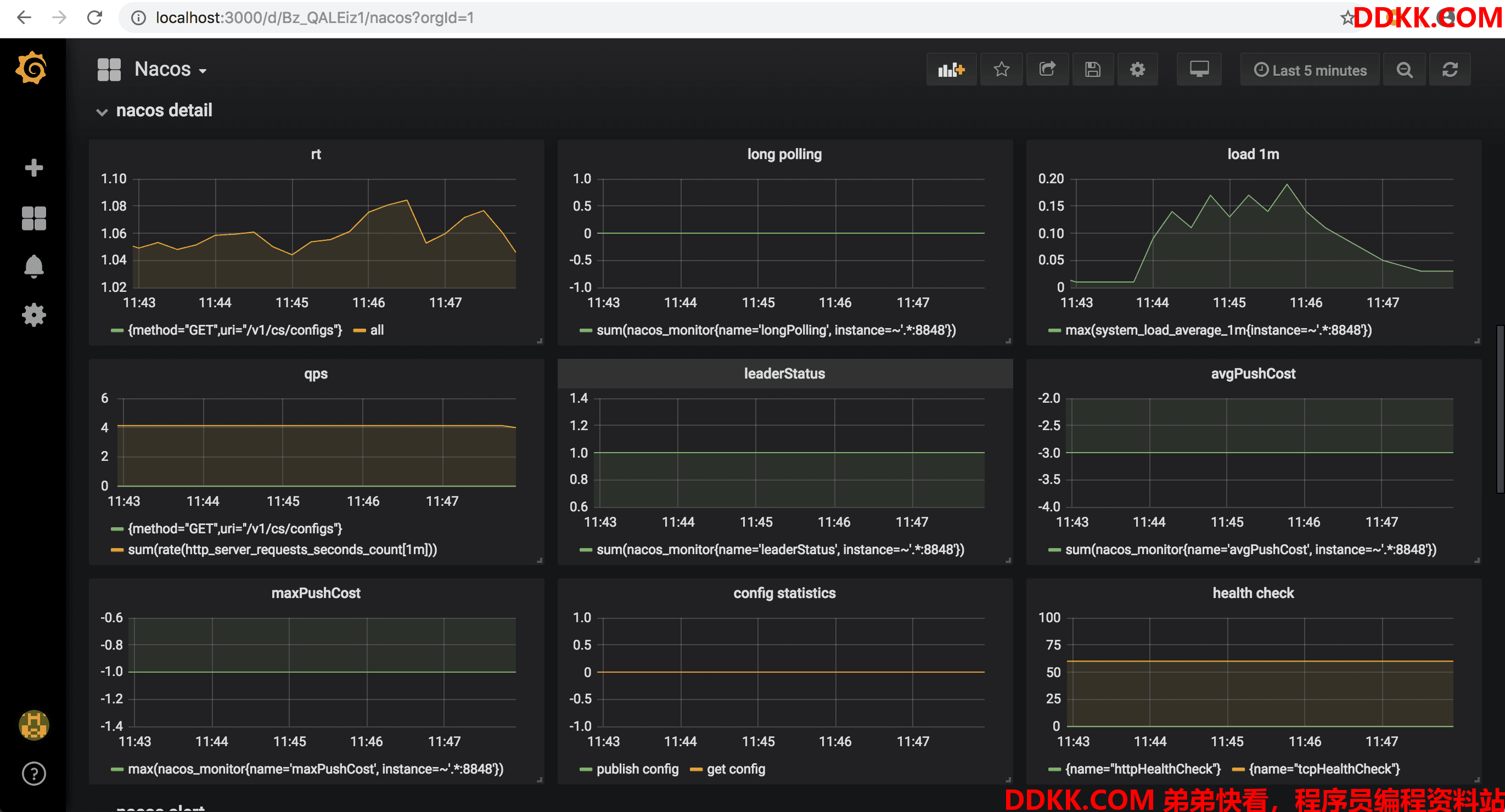Reload the page in the browser
The image size is (1505, 812).
94,18
